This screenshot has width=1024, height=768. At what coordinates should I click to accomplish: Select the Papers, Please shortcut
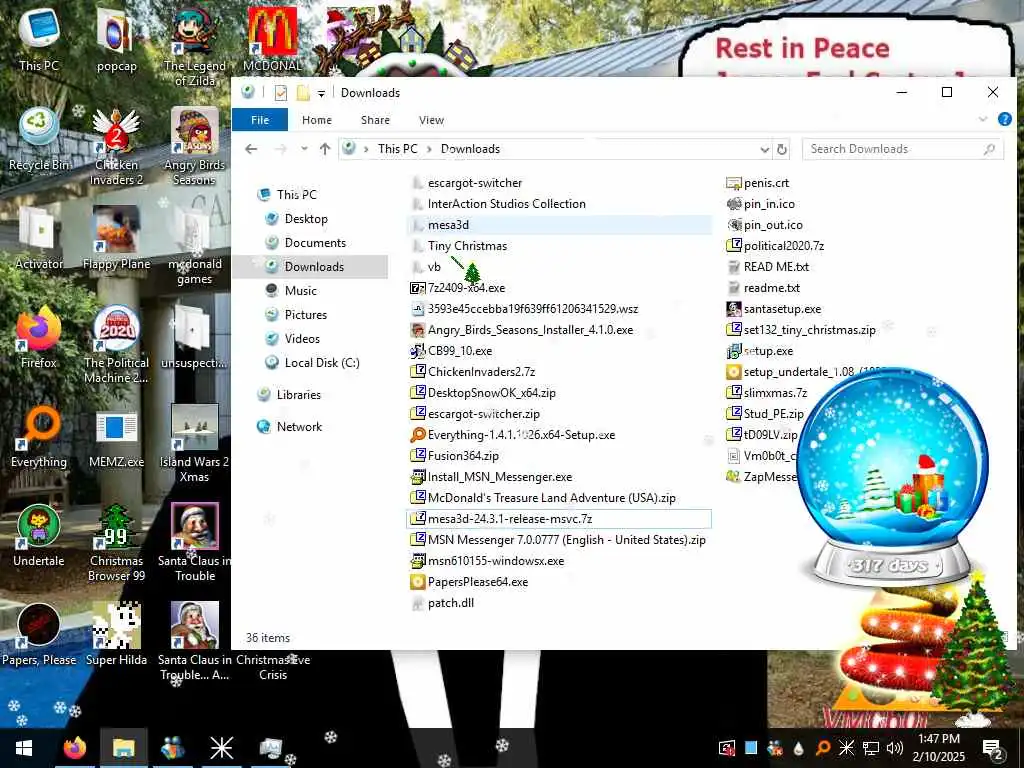[39, 635]
